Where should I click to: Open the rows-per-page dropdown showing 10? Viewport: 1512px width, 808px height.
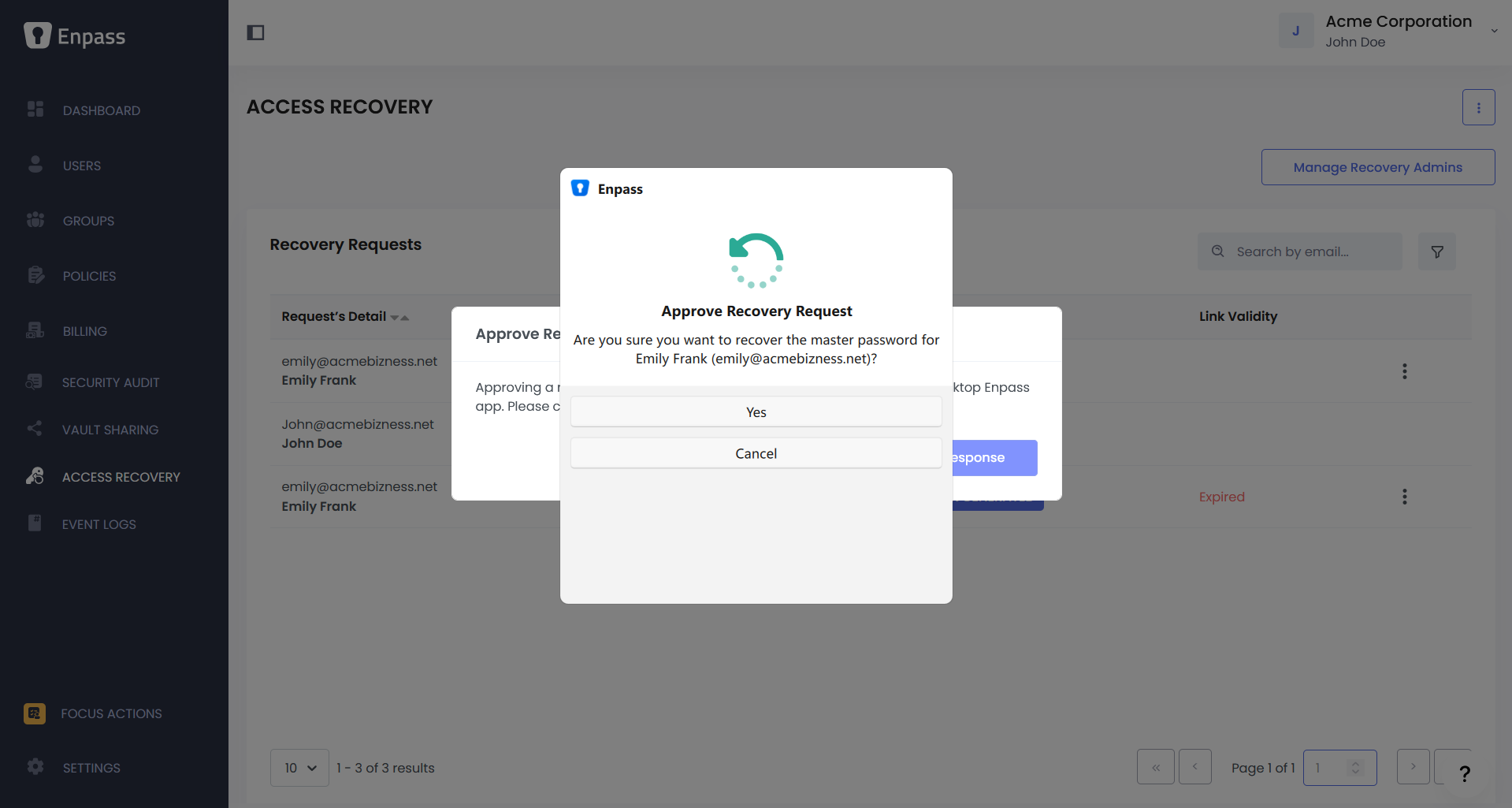pyautogui.click(x=299, y=768)
